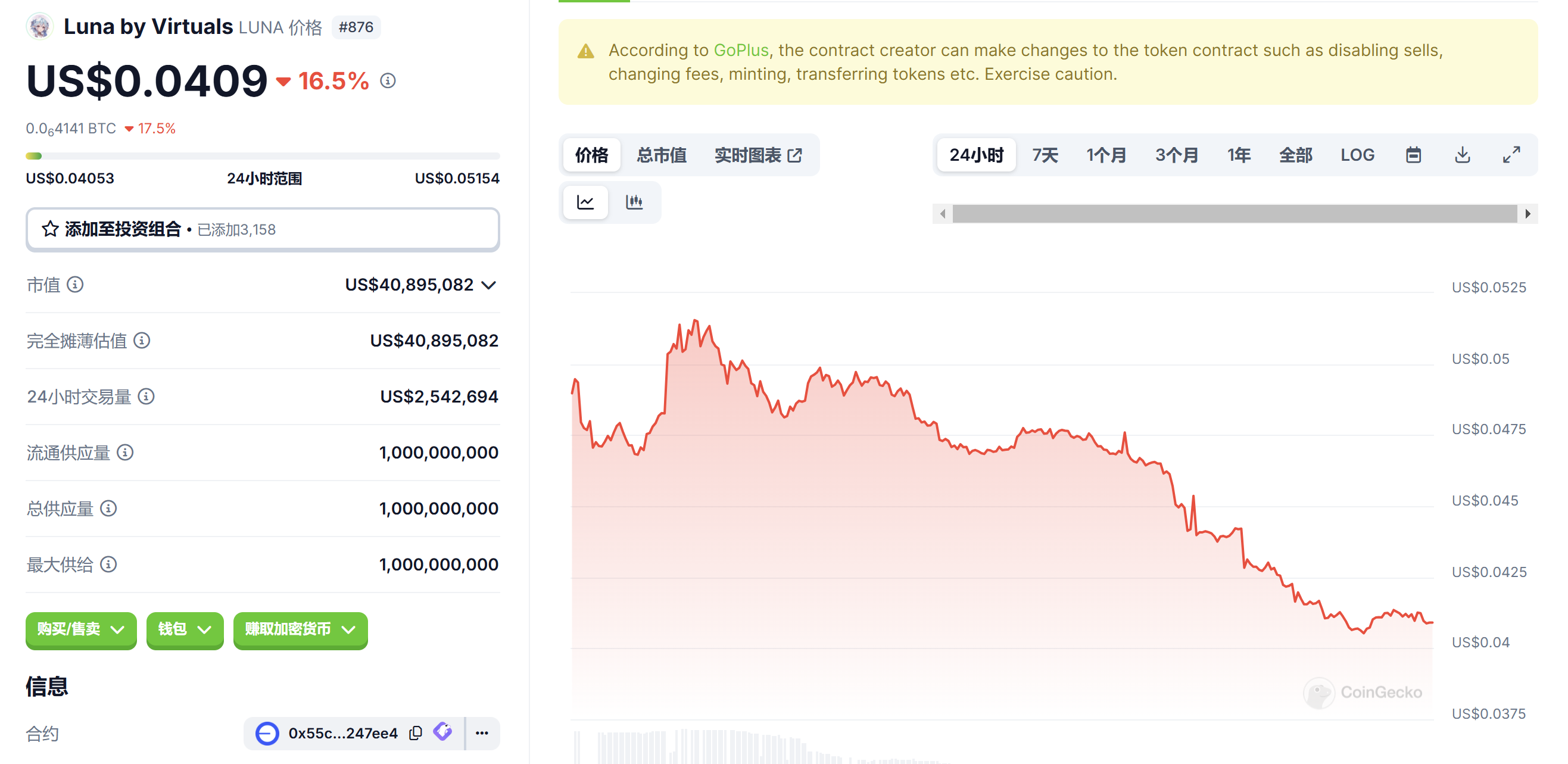1568x764 pixels.
Task: Select the 1年 time range
Action: (1239, 155)
